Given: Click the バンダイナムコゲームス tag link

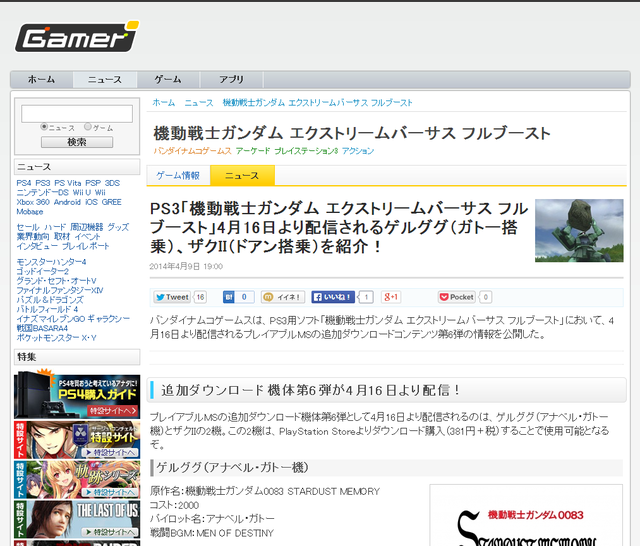Looking at the screenshot, I should [x=193, y=151].
